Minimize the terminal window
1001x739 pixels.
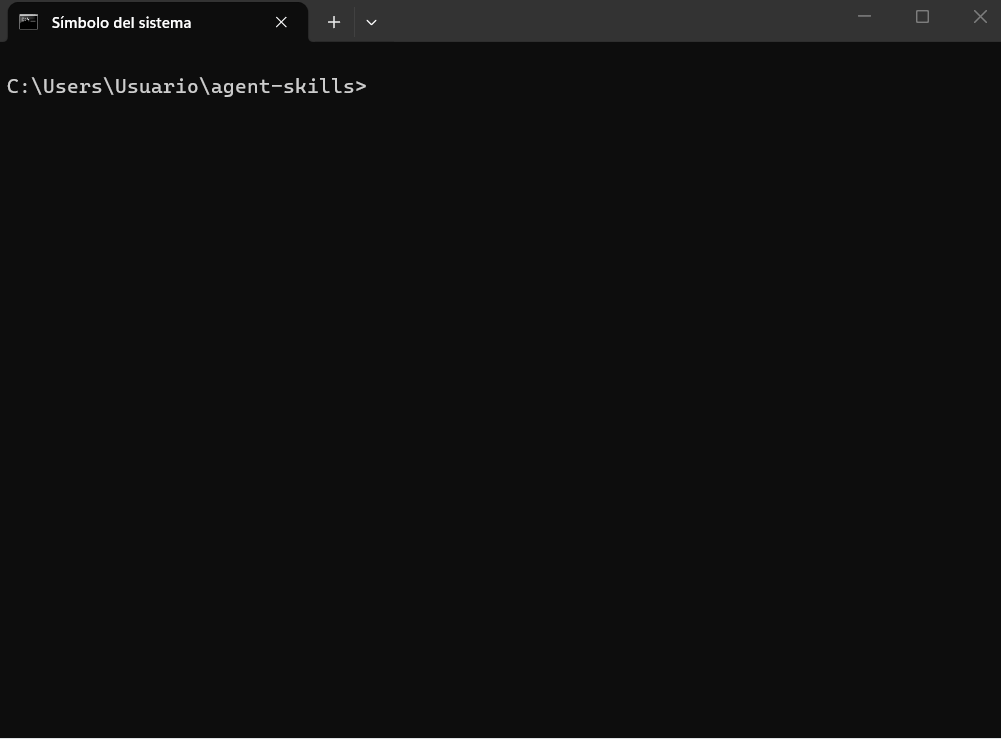click(x=863, y=17)
